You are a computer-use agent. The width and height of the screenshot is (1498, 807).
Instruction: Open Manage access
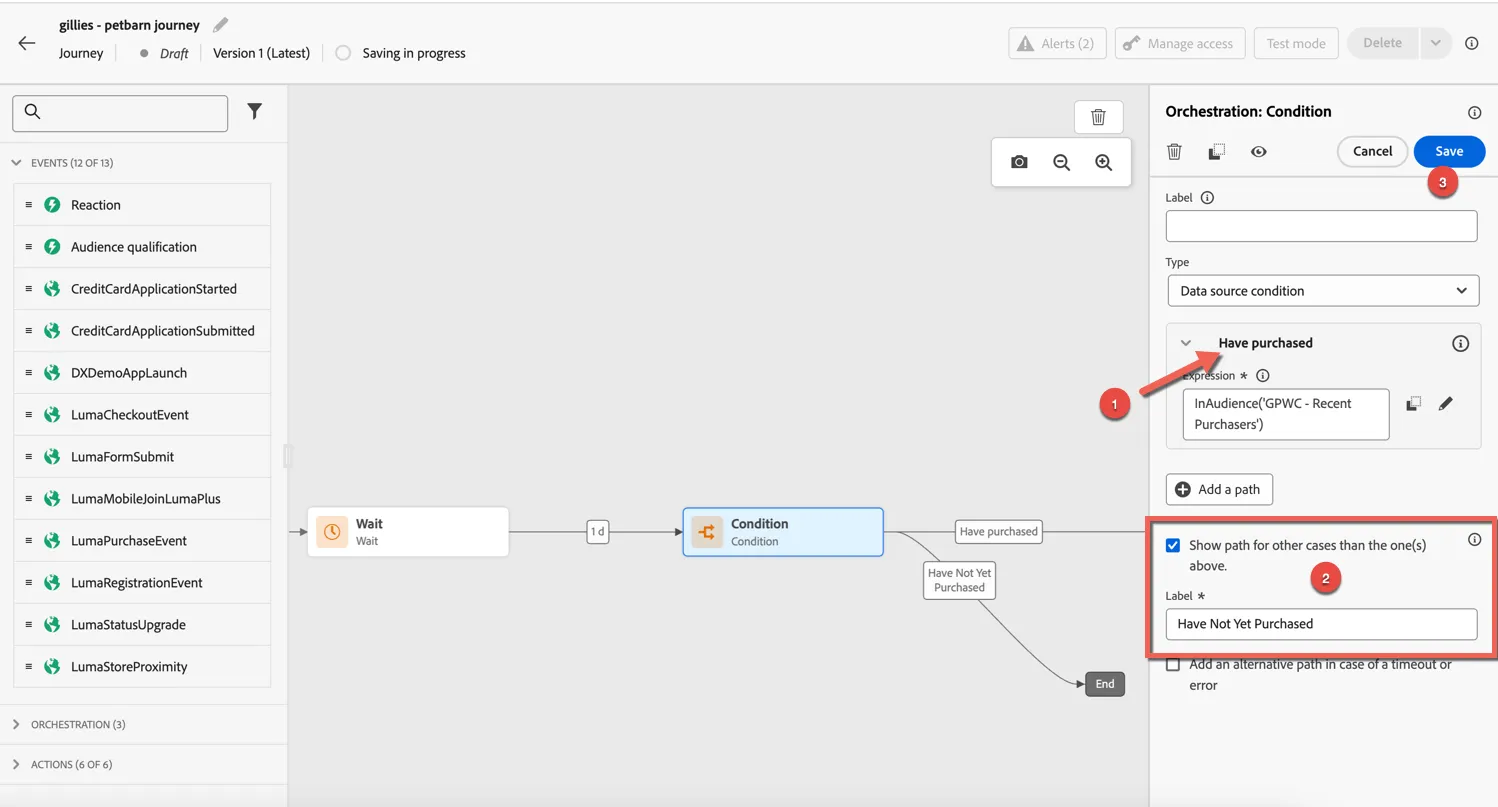[x=1180, y=43]
